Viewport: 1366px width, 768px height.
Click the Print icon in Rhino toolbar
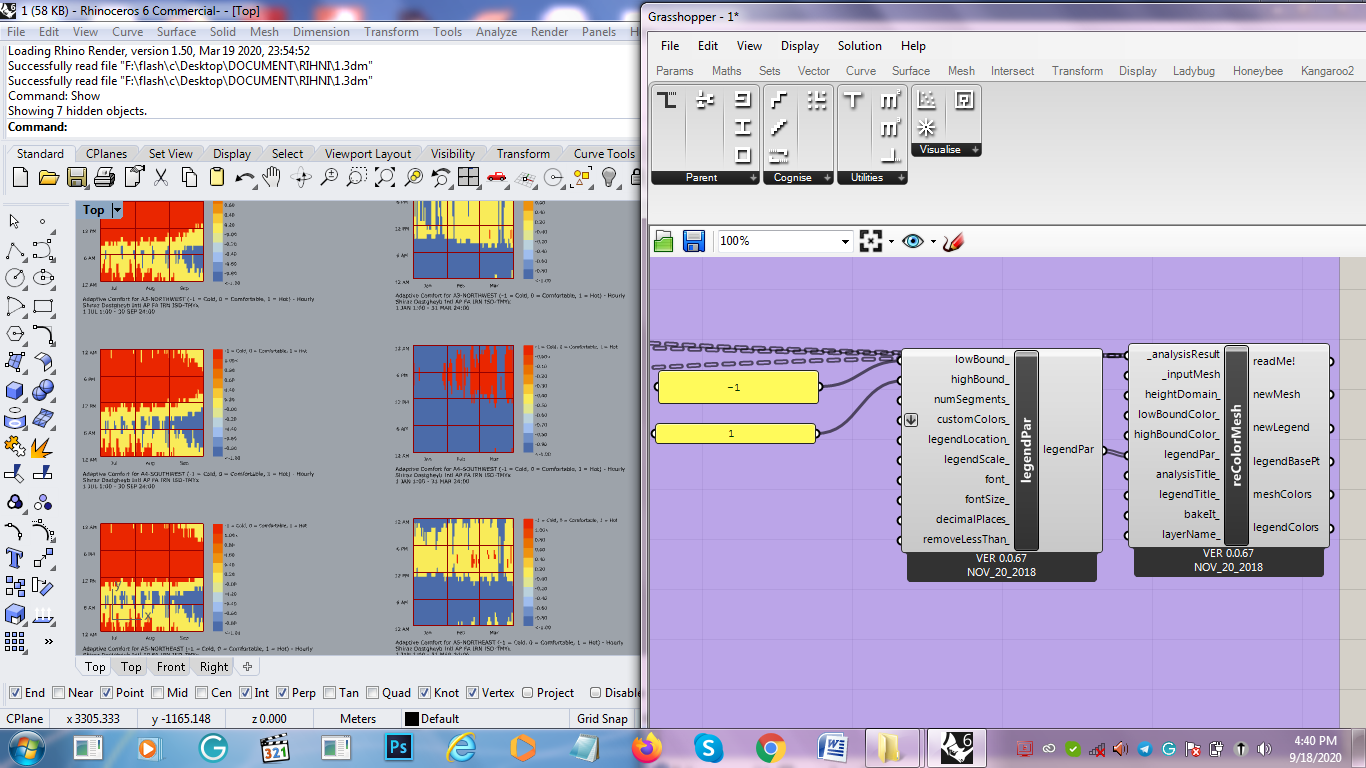click(104, 178)
